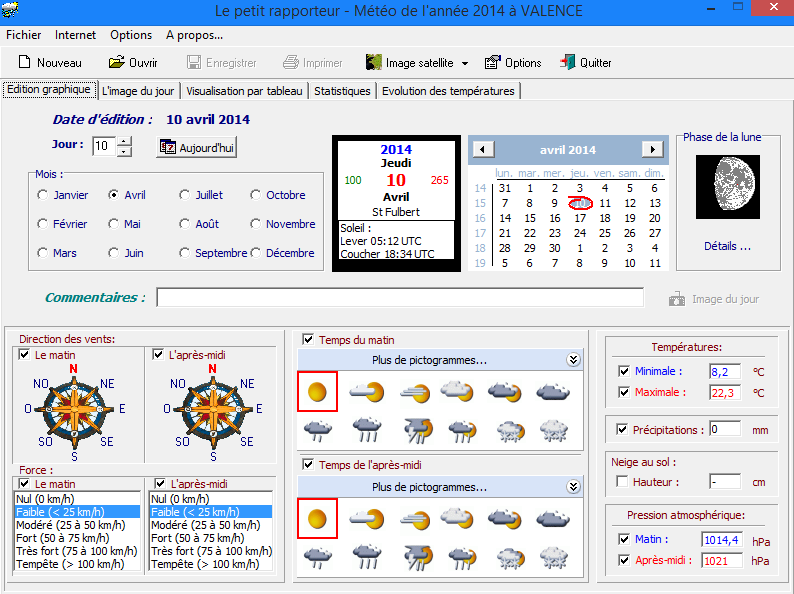Click the Aujourd'hui button
Screen dimensions: 794x594
pyautogui.click(x=196, y=147)
